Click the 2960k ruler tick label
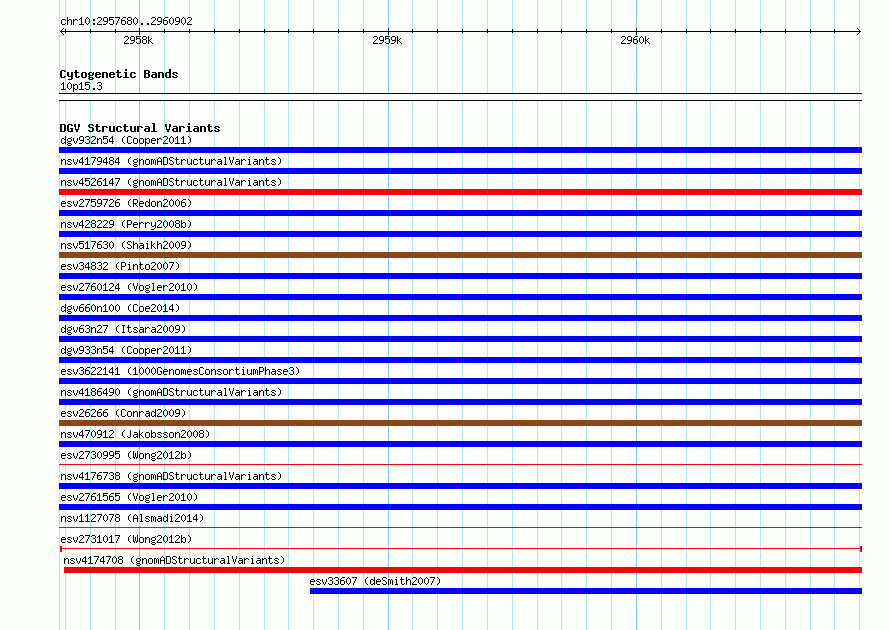The image size is (890, 630). tap(635, 40)
